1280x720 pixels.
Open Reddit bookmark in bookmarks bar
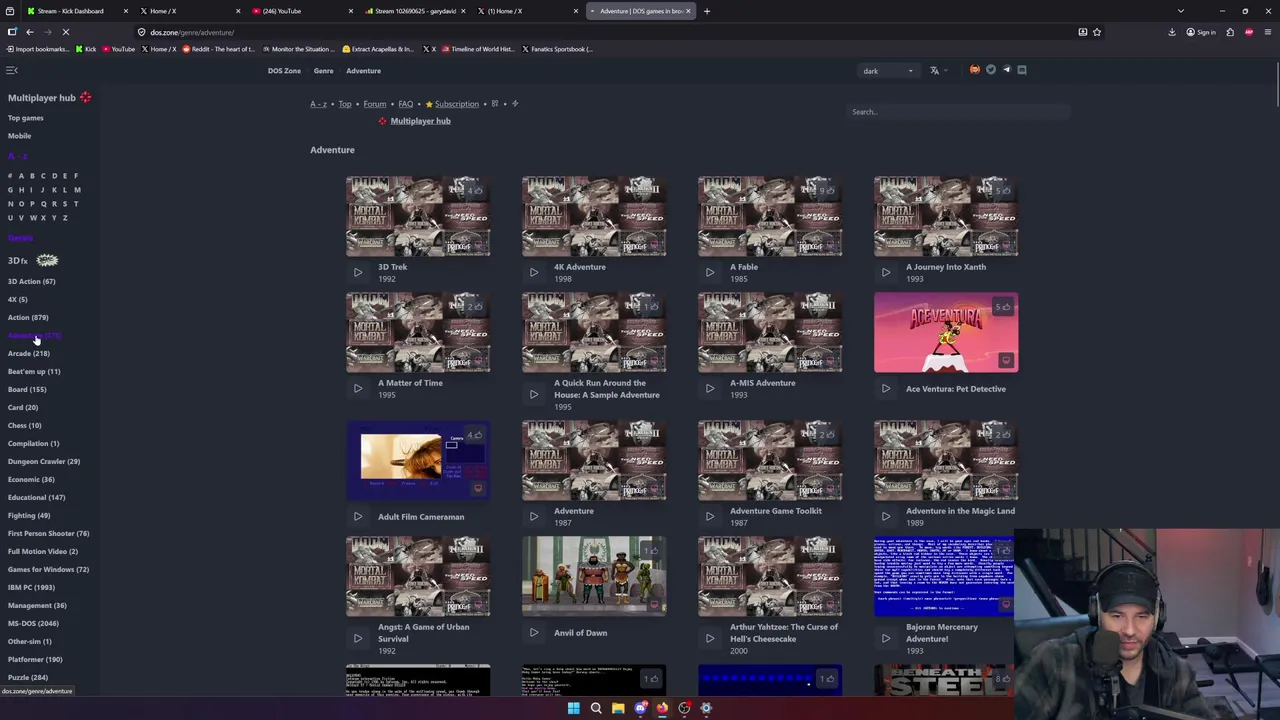218,49
